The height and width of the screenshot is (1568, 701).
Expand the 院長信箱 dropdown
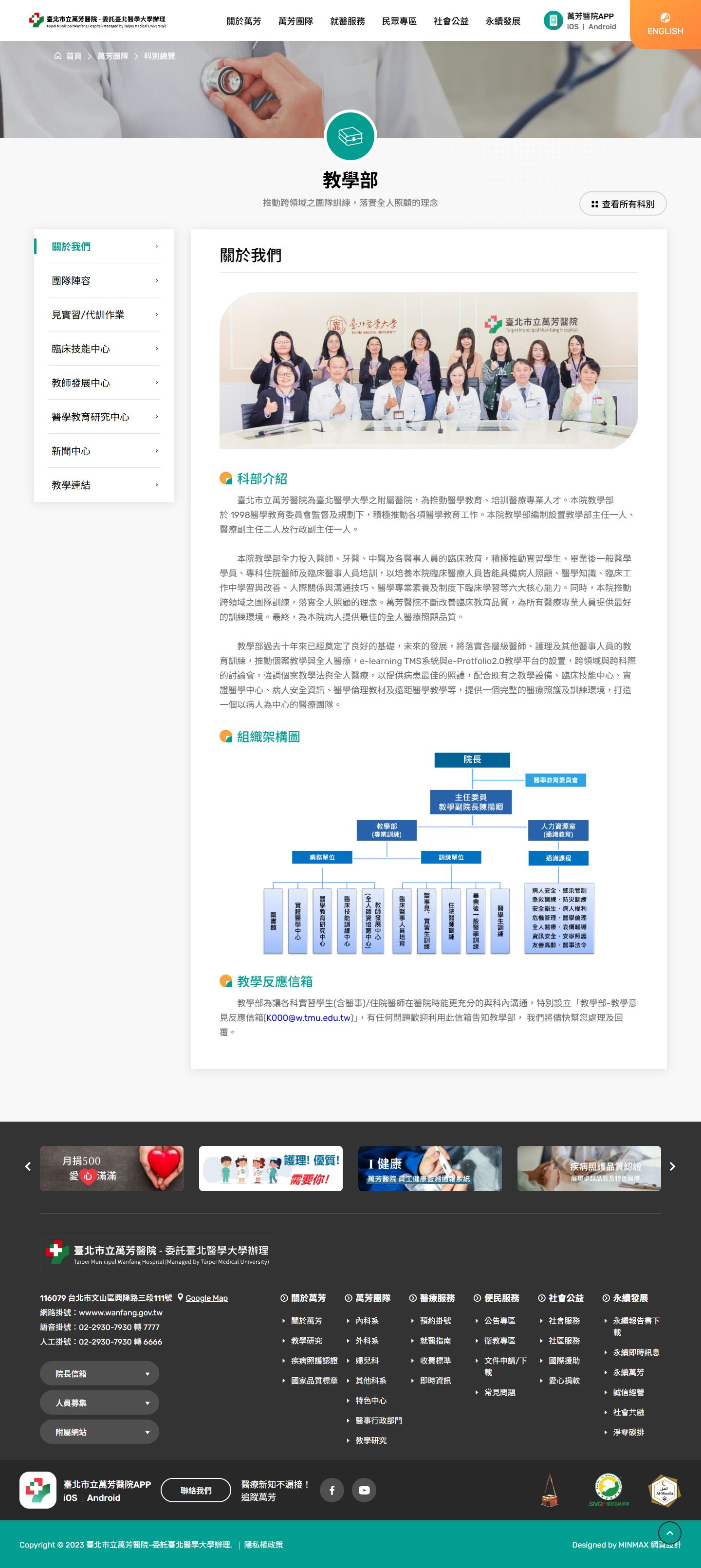(x=99, y=1373)
